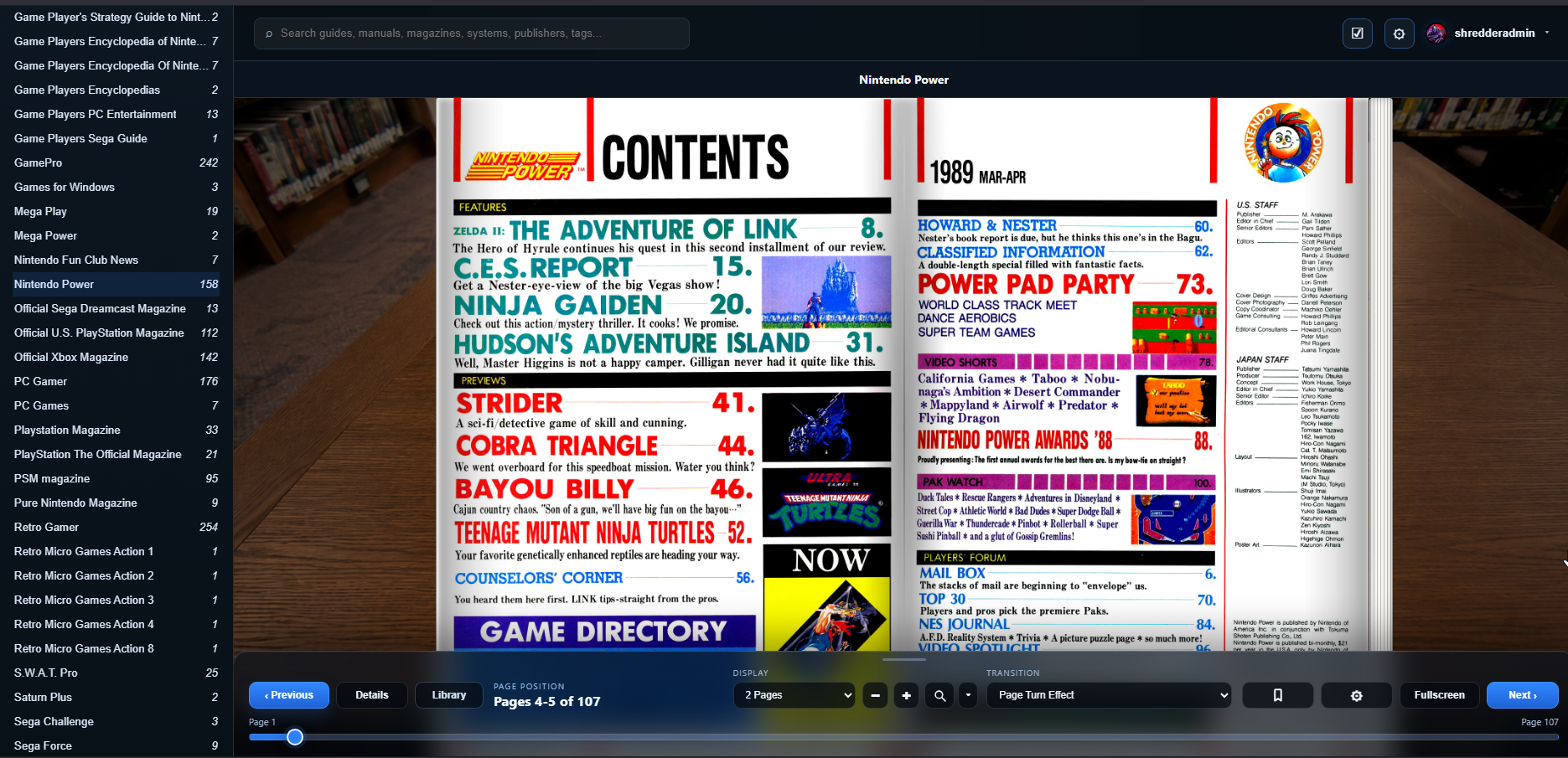
Task: Click the shredderadmin user avatar
Action: pyautogui.click(x=1436, y=34)
